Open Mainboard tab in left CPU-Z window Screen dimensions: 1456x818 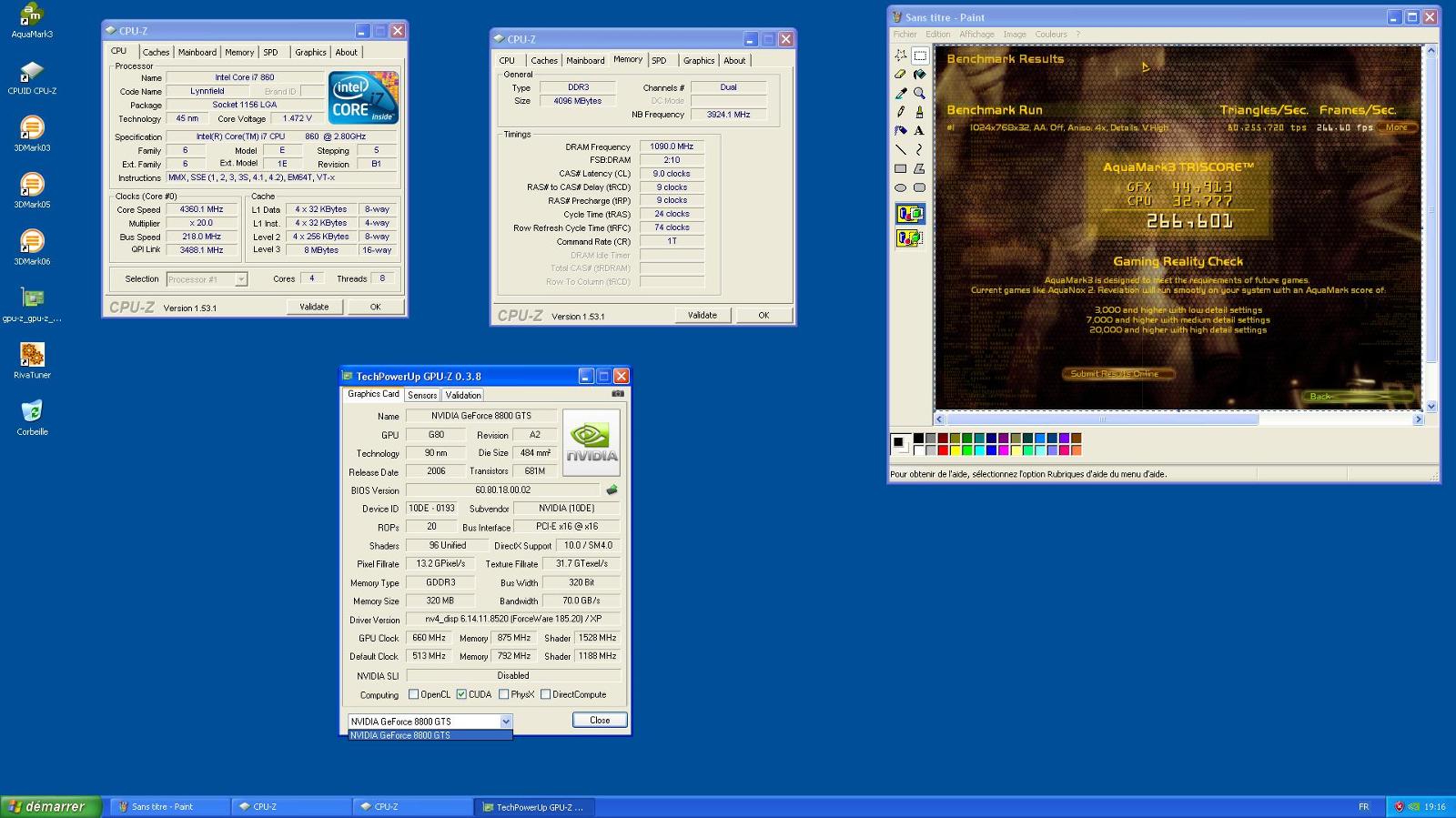[197, 52]
